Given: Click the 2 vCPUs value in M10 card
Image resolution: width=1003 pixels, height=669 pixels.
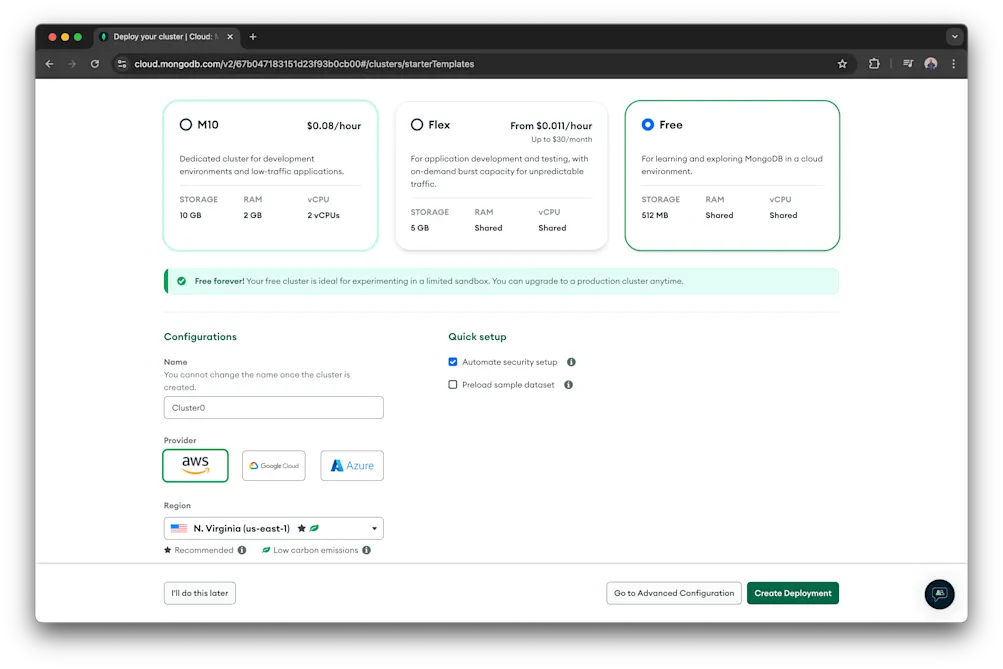Looking at the screenshot, I should click(x=324, y=216).
